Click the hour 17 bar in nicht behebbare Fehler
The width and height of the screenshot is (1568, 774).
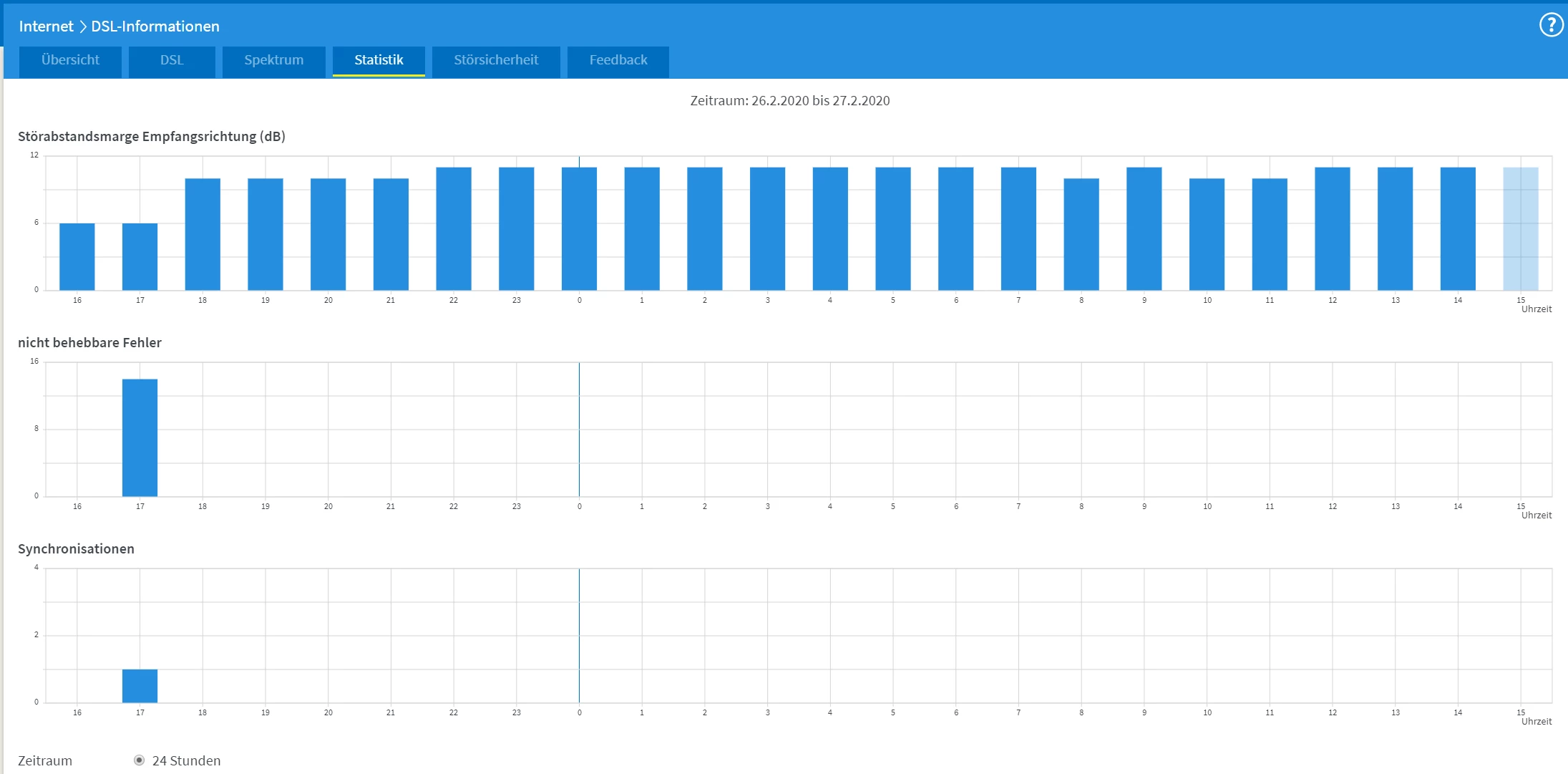(x=140, y=437)
